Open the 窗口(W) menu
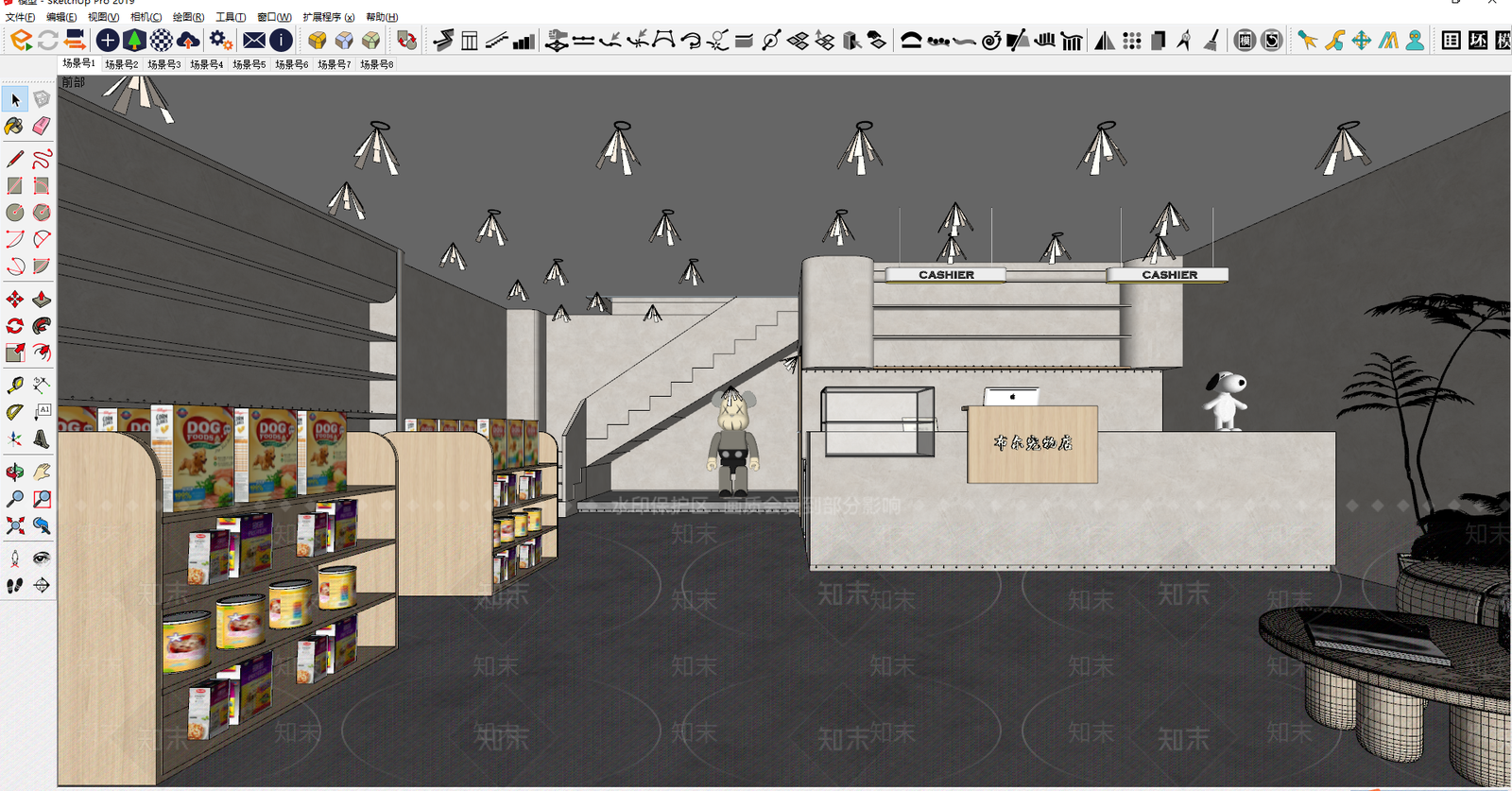This screenshot has width=1512, height=791. pyautogui.click(x=274, y=17)
